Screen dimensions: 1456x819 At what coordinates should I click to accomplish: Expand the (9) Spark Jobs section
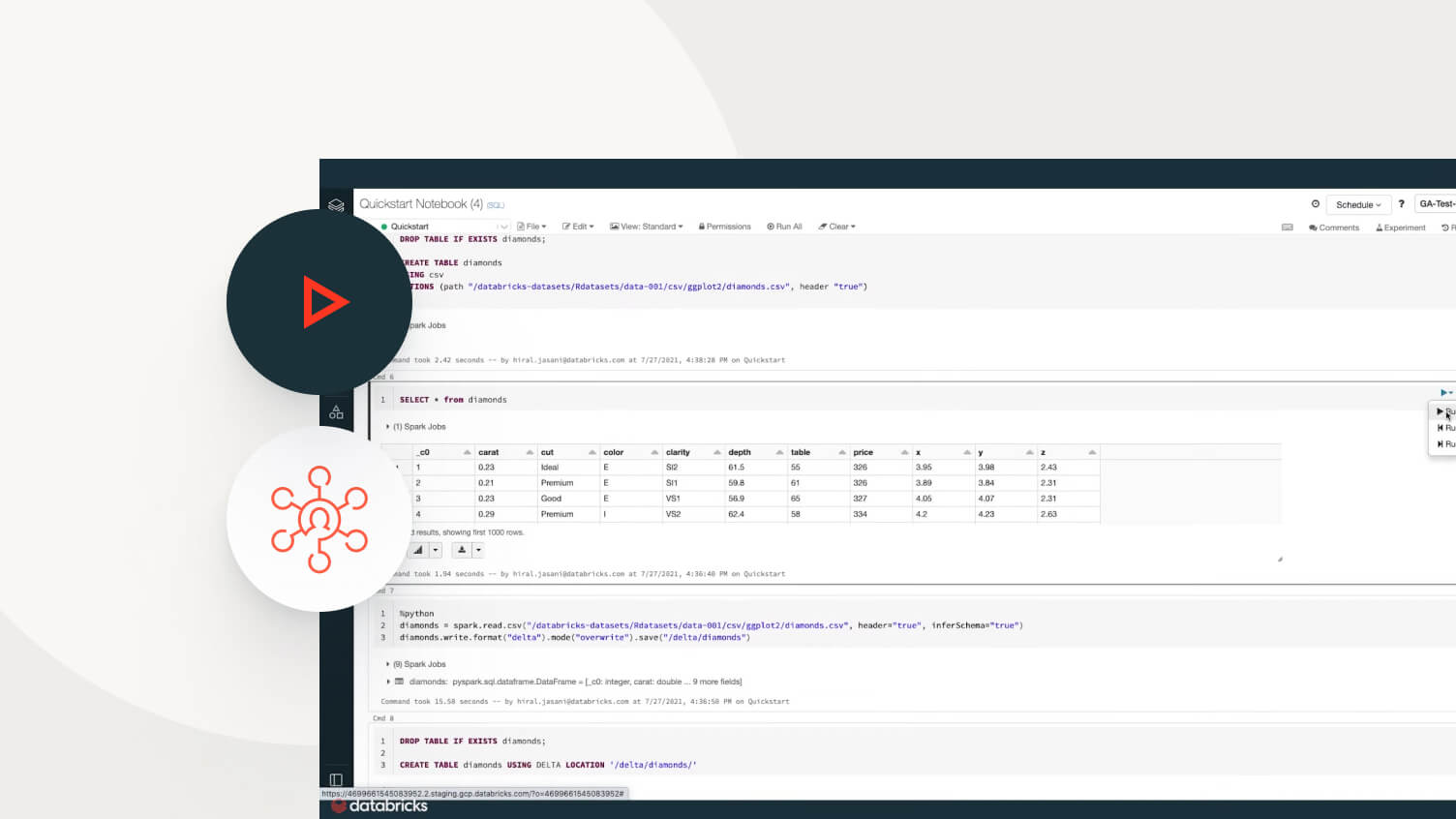pos(416,664)
